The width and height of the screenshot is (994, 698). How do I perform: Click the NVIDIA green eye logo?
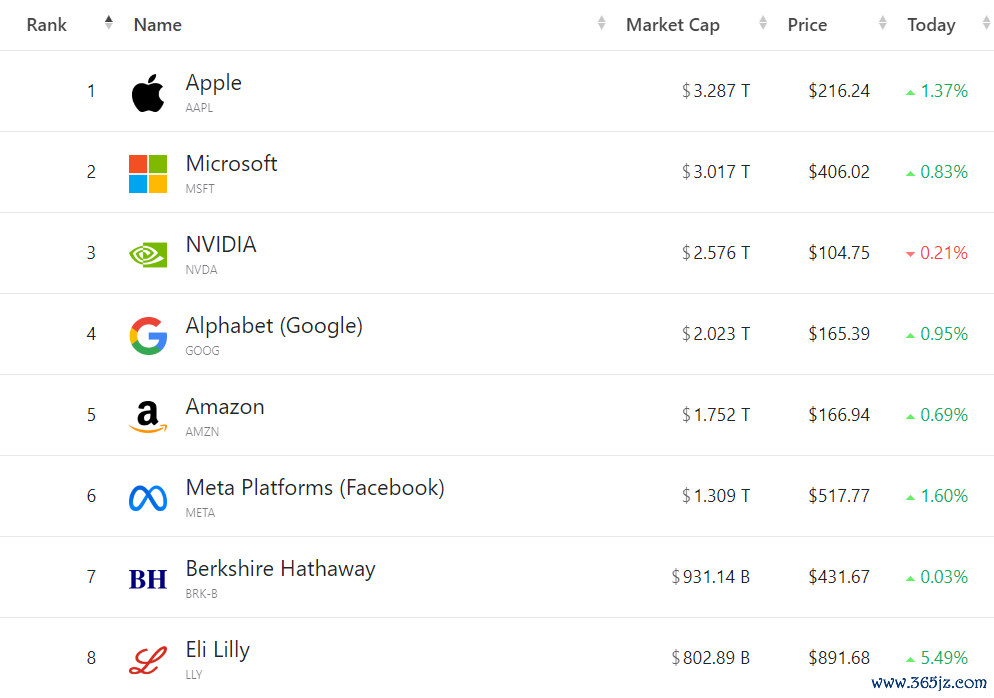coord(148,254)
